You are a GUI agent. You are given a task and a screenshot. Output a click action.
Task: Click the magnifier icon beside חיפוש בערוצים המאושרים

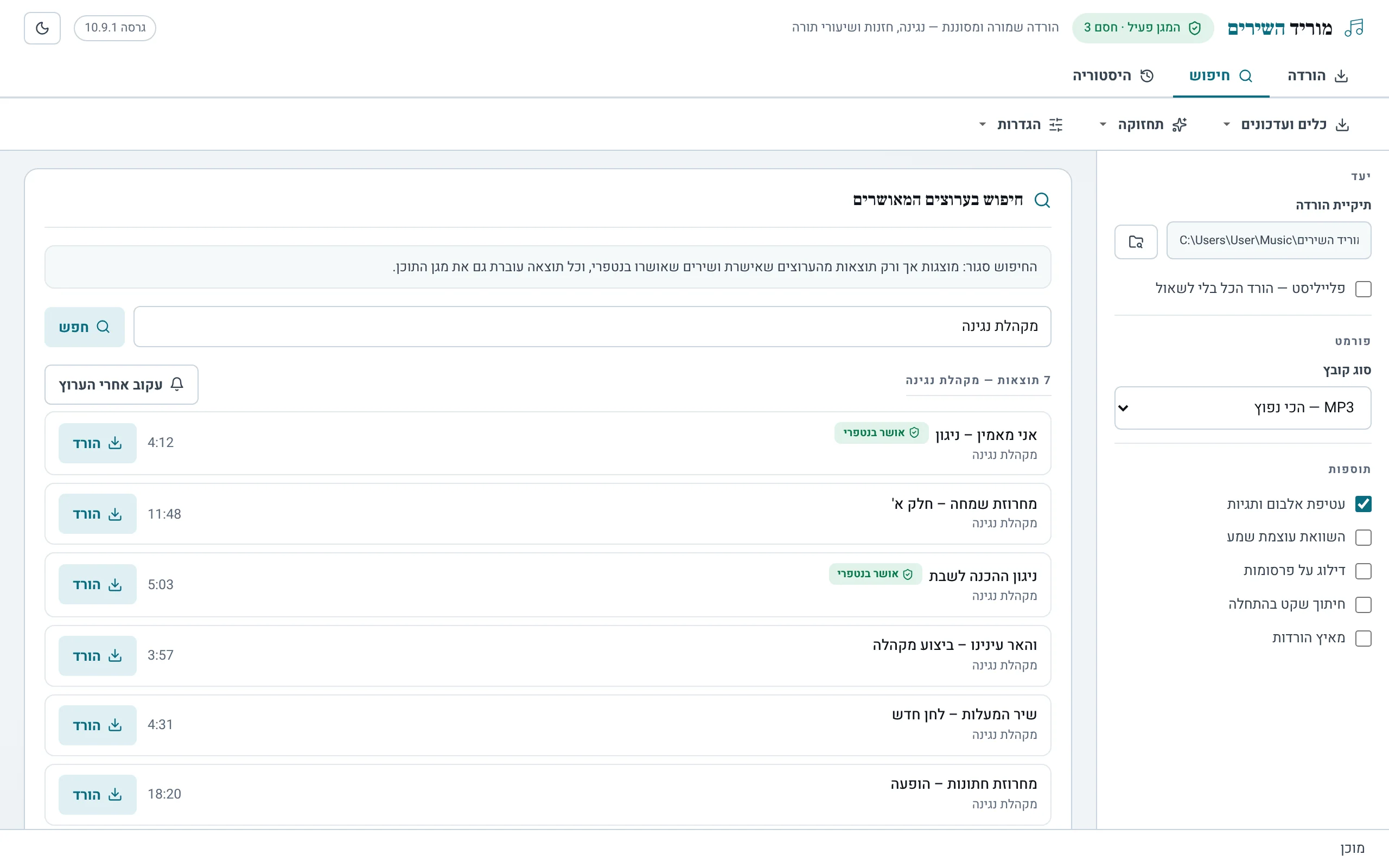(x=1042, y=200)
